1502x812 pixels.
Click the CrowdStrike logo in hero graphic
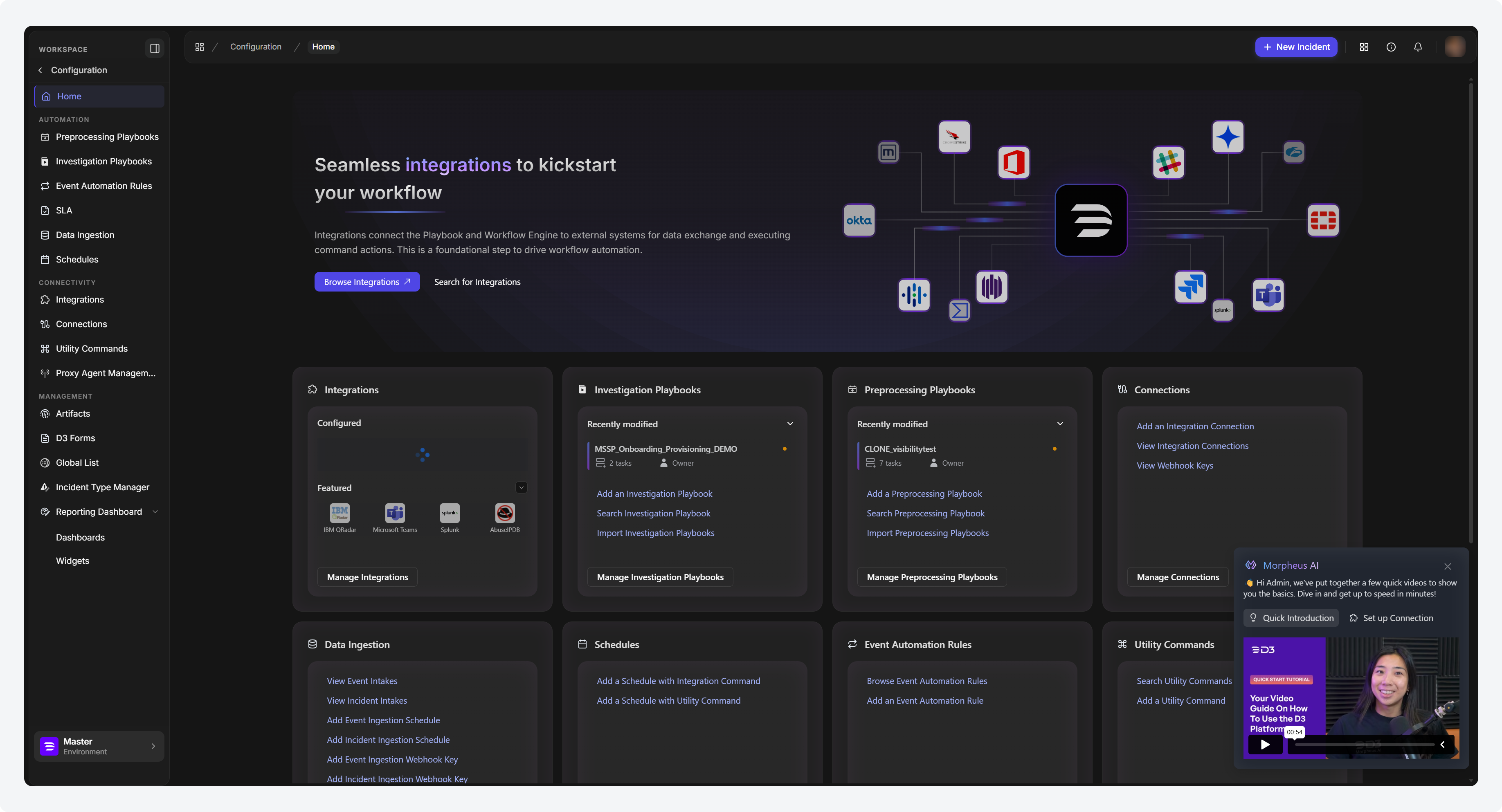(954, 137)
